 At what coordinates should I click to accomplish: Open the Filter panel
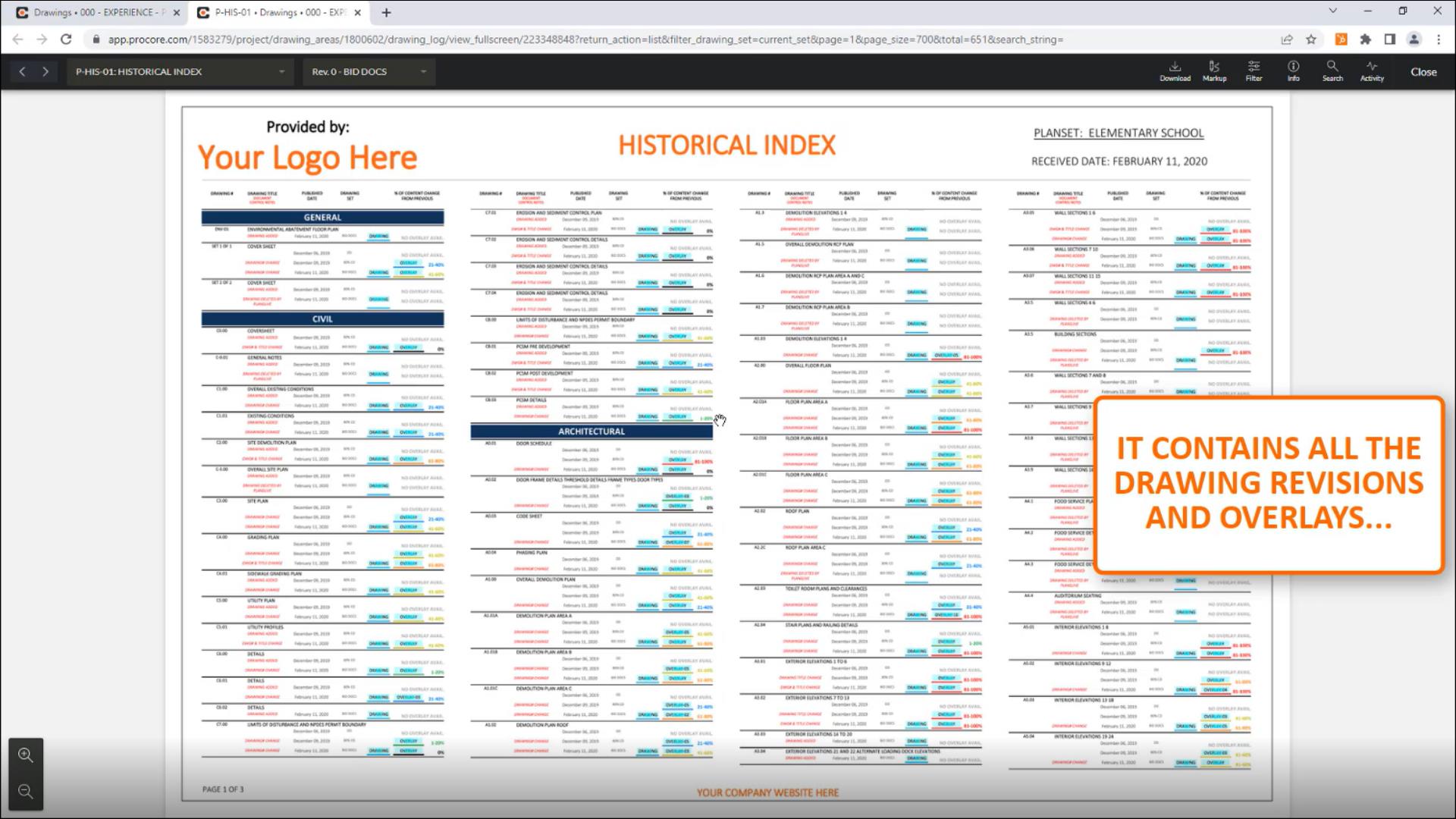1254,71
